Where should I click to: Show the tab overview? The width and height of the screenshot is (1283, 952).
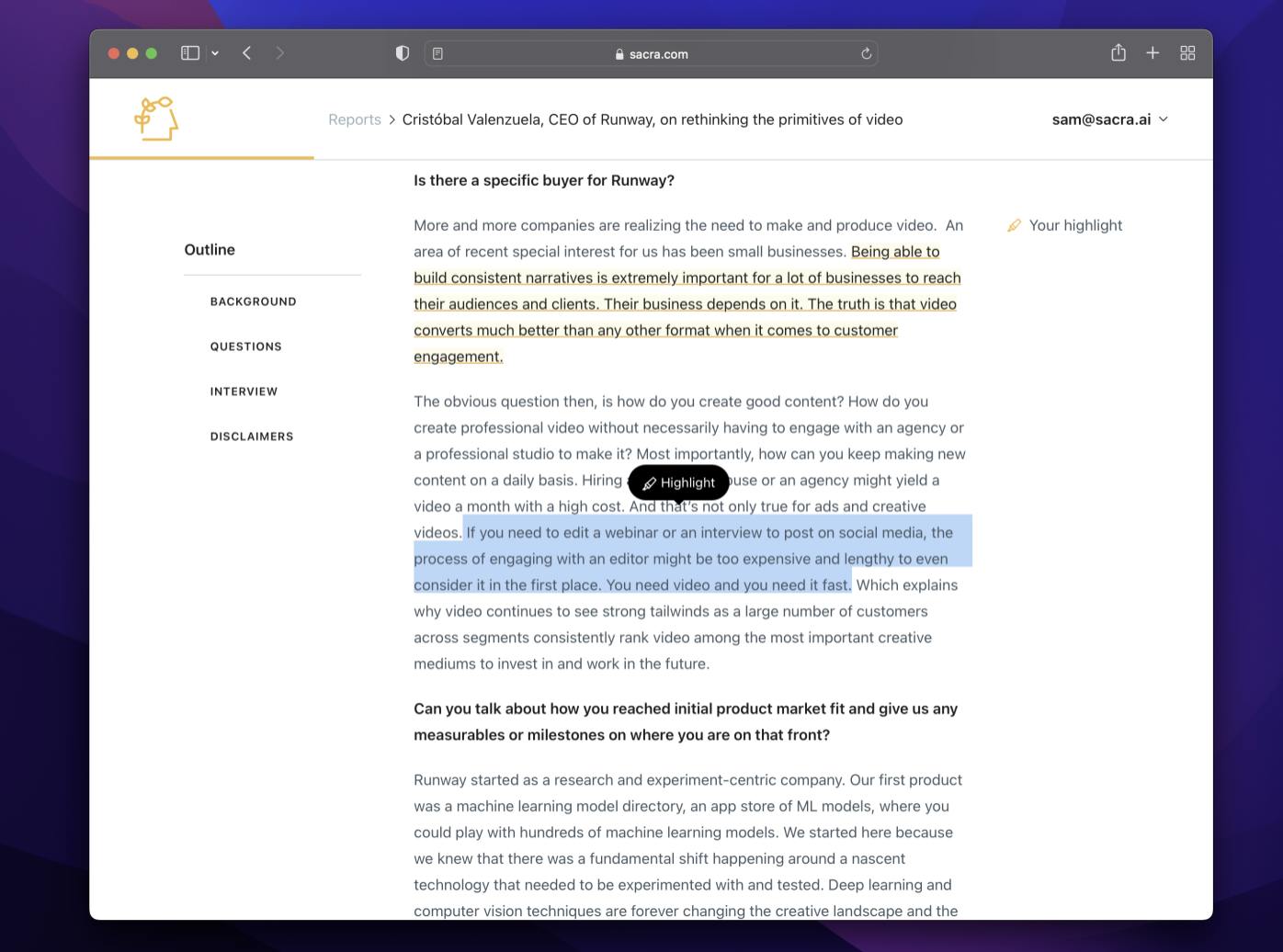[x=1187, y=53]
